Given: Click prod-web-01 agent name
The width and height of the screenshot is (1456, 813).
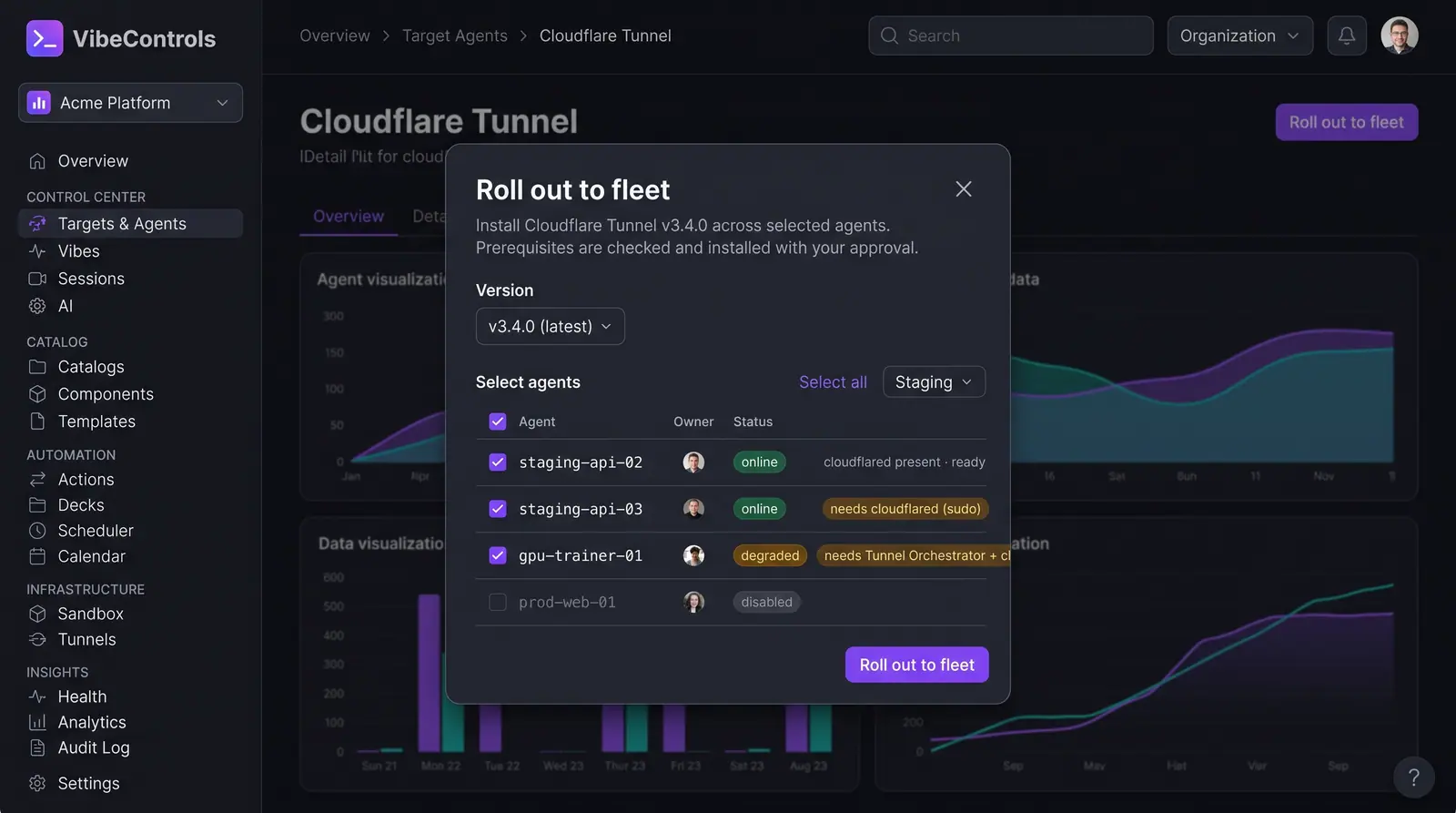Looking at the screenshot, I should [567, 602].
